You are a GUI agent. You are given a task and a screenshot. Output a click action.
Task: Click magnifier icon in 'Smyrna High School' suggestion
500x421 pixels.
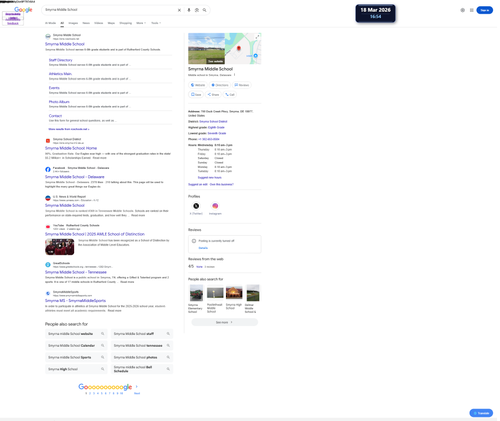(103, 369)
